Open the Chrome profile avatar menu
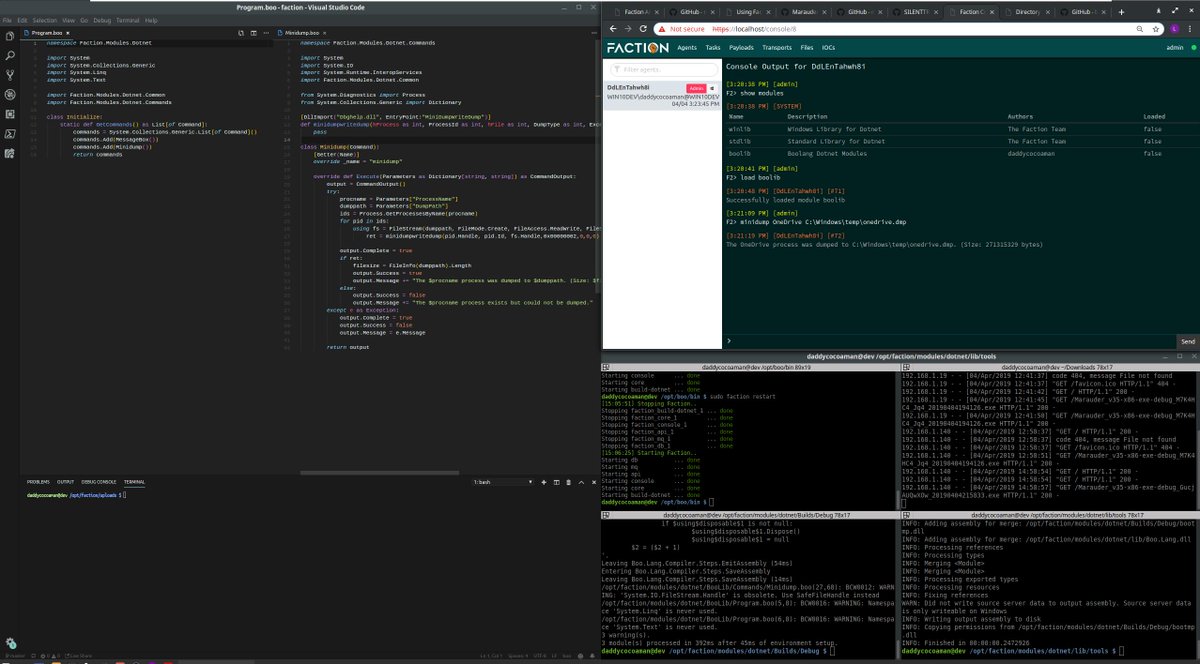Viewport: 1200px width, 664px height. (x=1174, y=30)
